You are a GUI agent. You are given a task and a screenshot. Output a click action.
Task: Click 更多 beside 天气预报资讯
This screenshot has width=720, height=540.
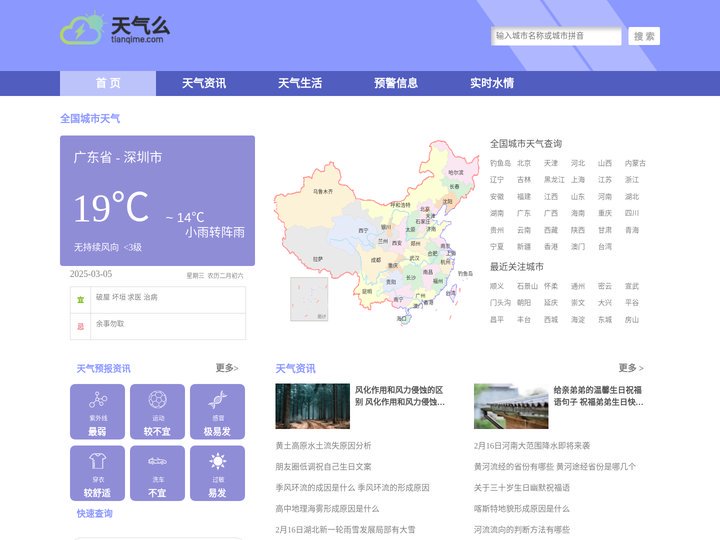(227, 368)
